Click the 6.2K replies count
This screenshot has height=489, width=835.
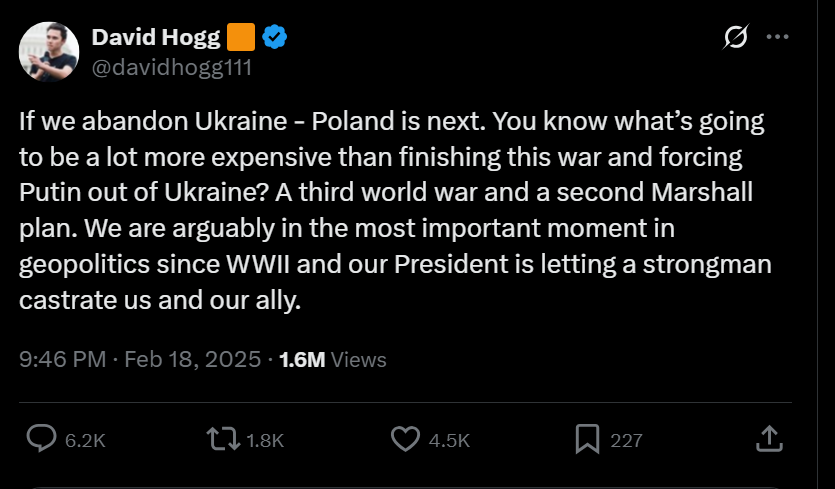pyautogui.click(x=85, y=441)
